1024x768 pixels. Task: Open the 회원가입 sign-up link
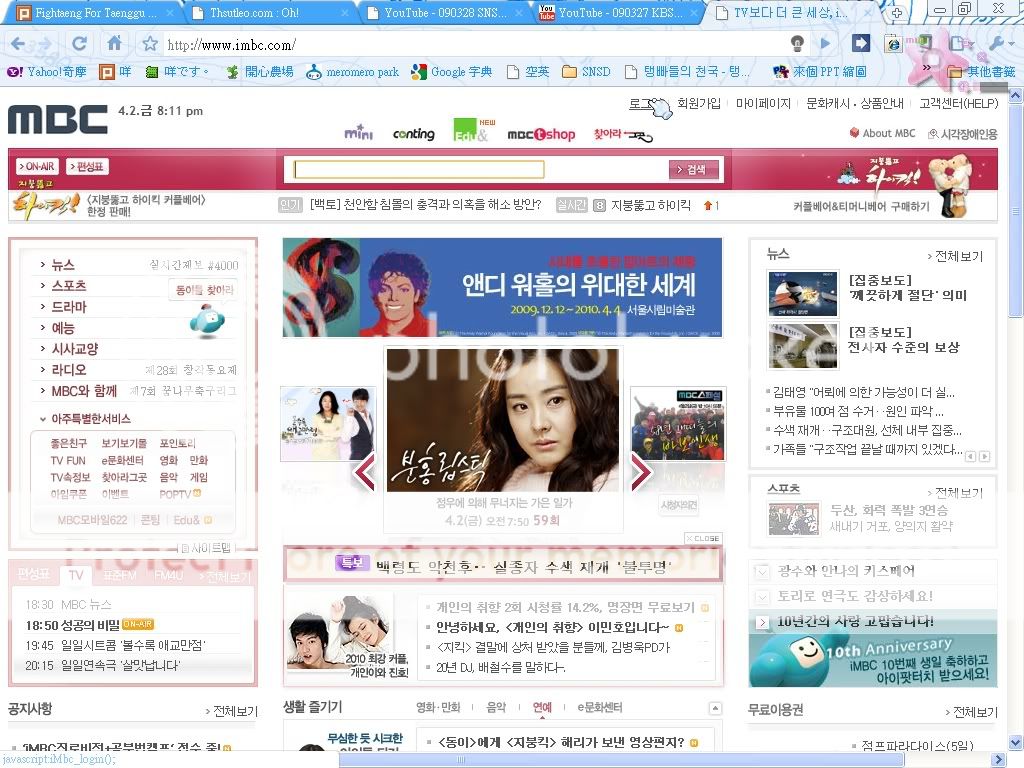tap(698, 103)
